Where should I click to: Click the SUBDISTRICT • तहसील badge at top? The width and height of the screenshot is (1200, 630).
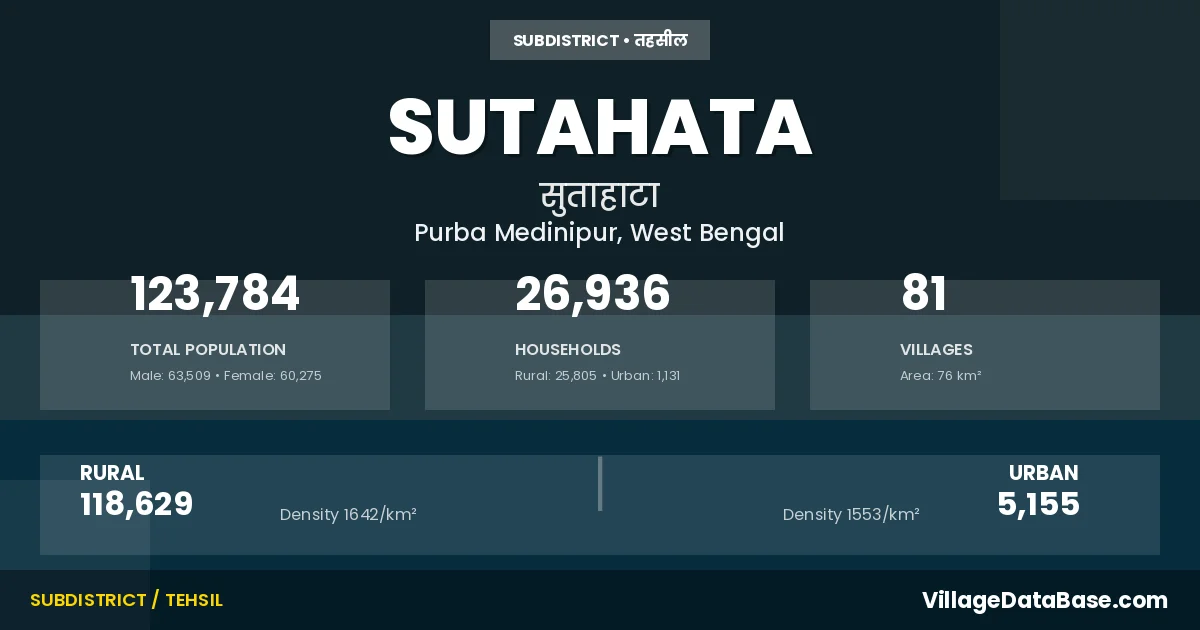tap(600, 40)
